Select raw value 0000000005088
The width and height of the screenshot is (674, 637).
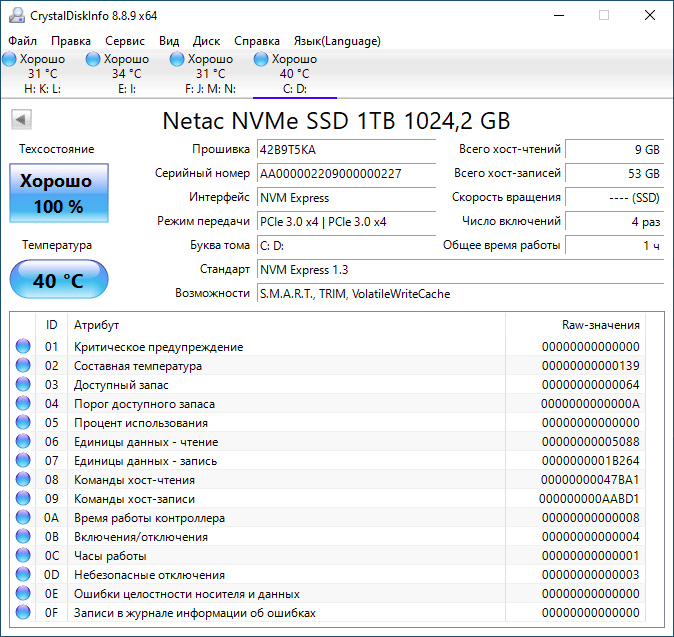click(591, 442)
